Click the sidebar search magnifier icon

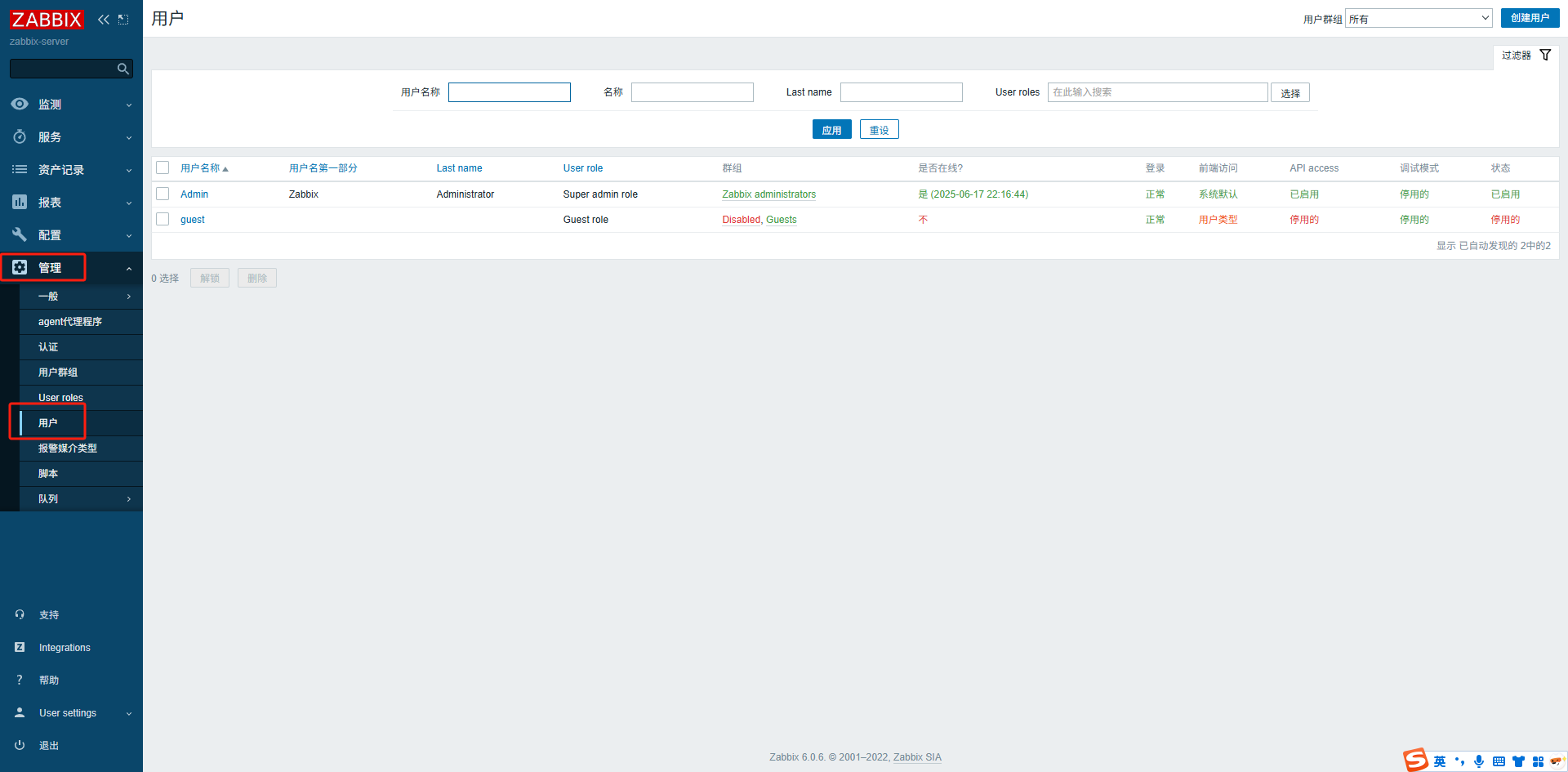(x=123, y=69)
